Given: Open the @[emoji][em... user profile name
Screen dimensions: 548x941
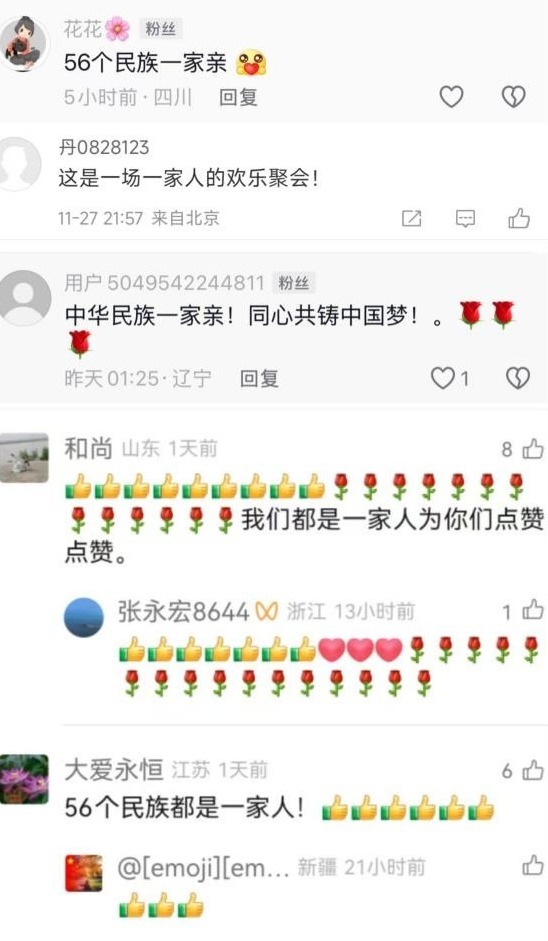Looking at the screenshot, I should pyautogui.click(x=203, y=868).
